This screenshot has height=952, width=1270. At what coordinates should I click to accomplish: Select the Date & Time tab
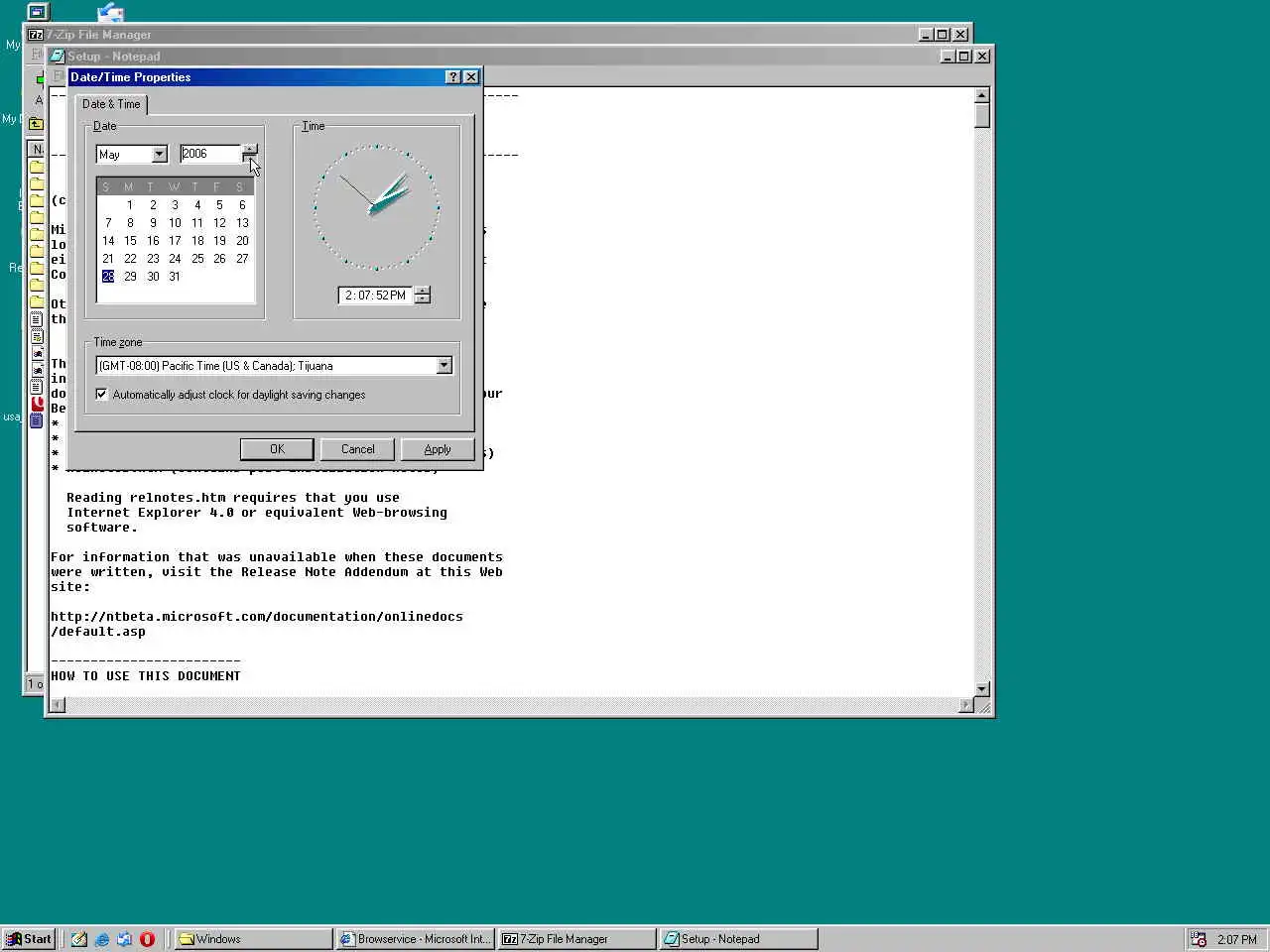point(111,104)
